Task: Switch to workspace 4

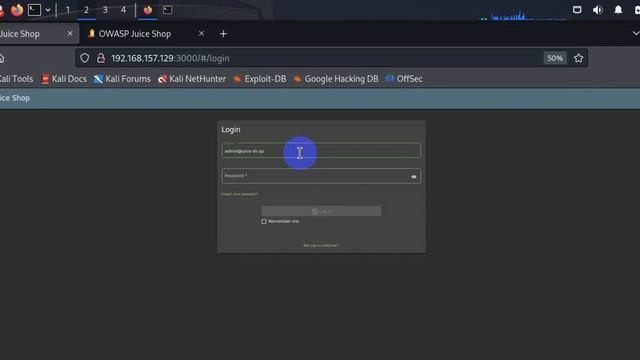Action: click(x=123, y=10)
